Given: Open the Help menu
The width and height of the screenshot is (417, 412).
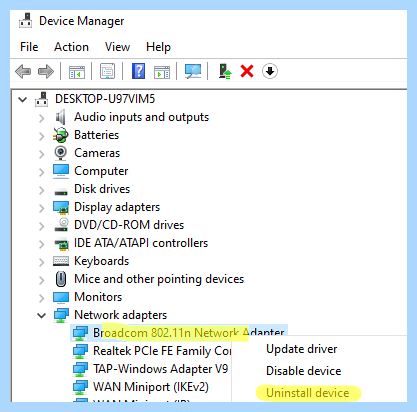Looking at the screenshot, I should [x=158, y=47].
